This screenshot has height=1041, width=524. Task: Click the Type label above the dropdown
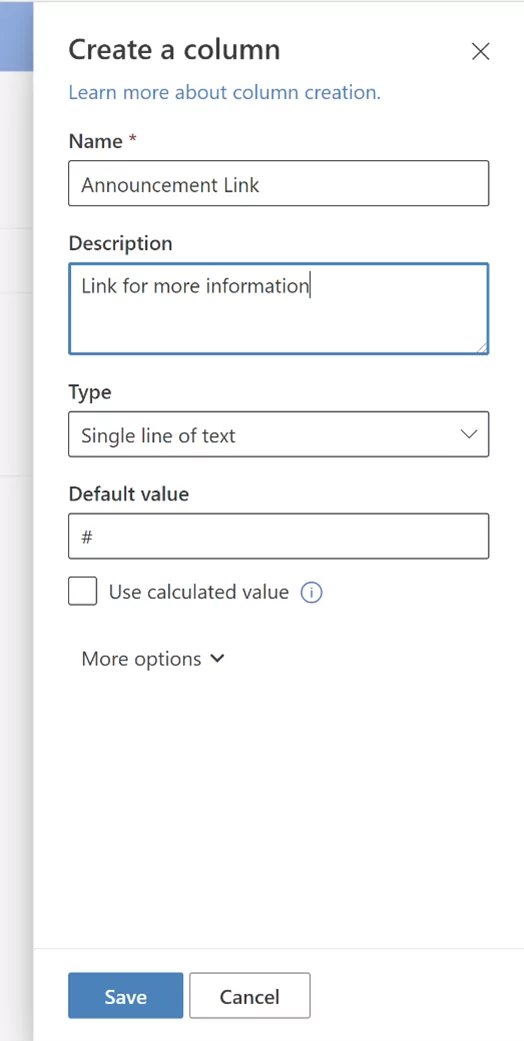90,392
